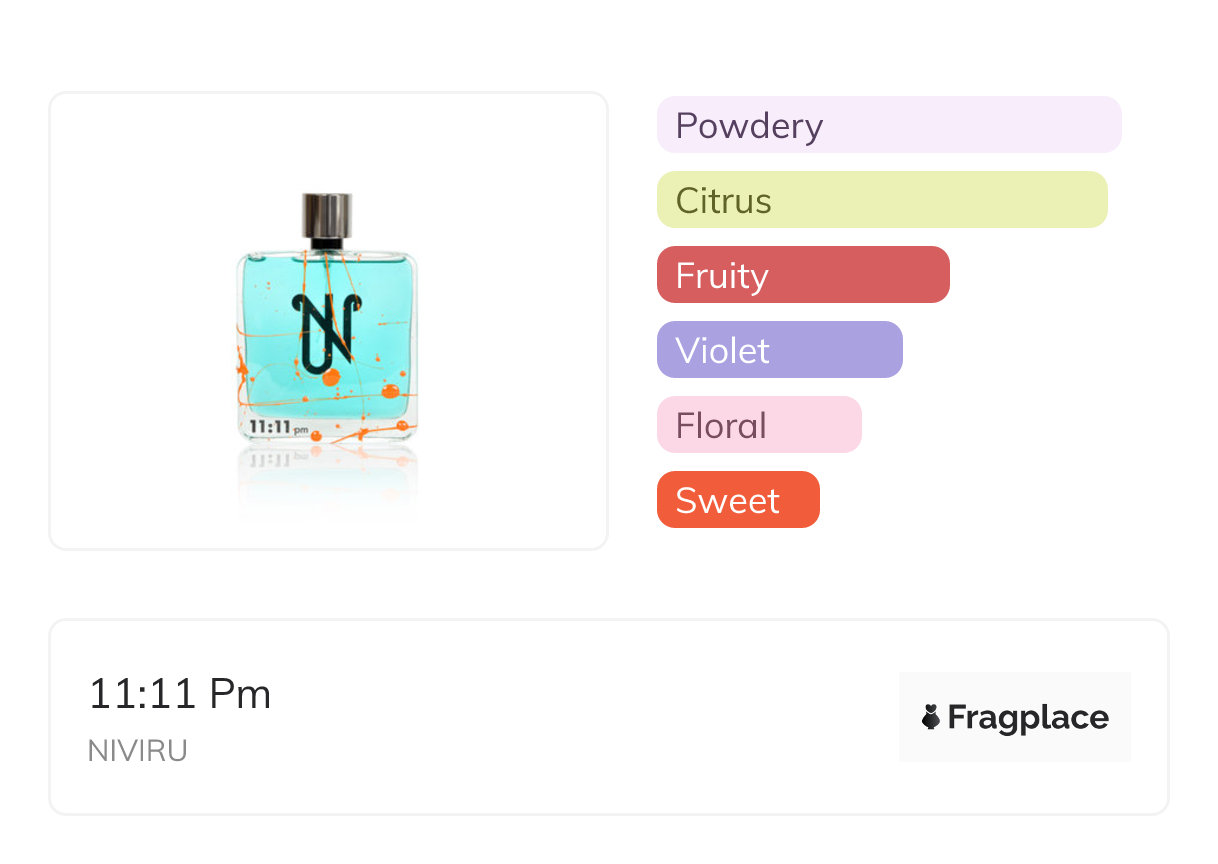Viewport: 1218px width, 864px height.
Task: Click the grey box around the Fragplace logo
Action: click(x=1015, y=688)
